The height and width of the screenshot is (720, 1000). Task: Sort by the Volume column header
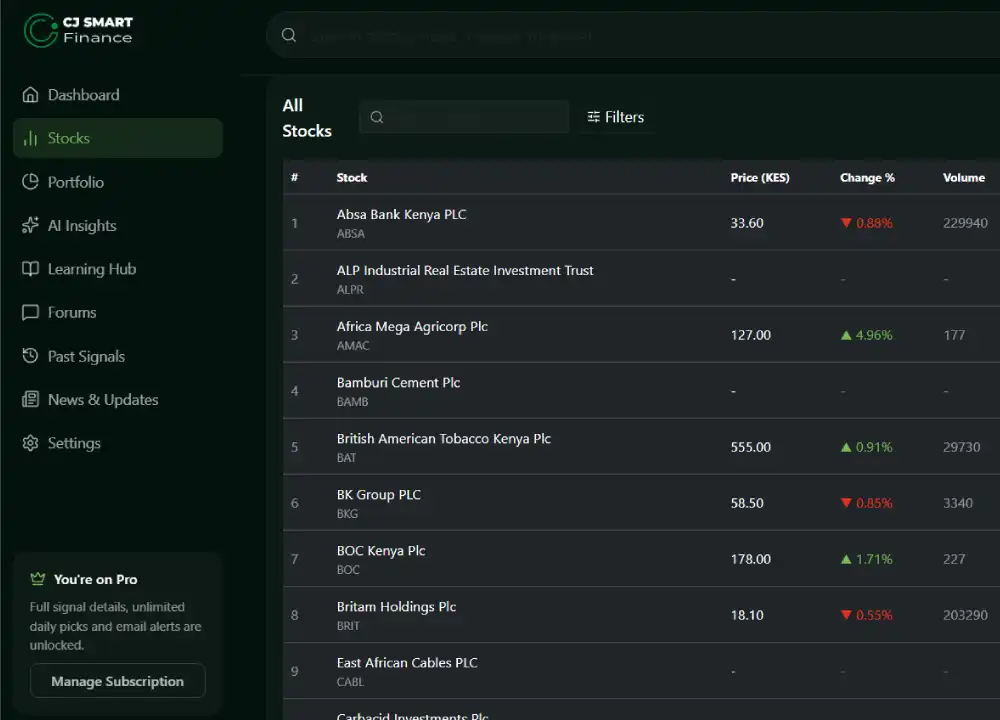pos(964,177)
